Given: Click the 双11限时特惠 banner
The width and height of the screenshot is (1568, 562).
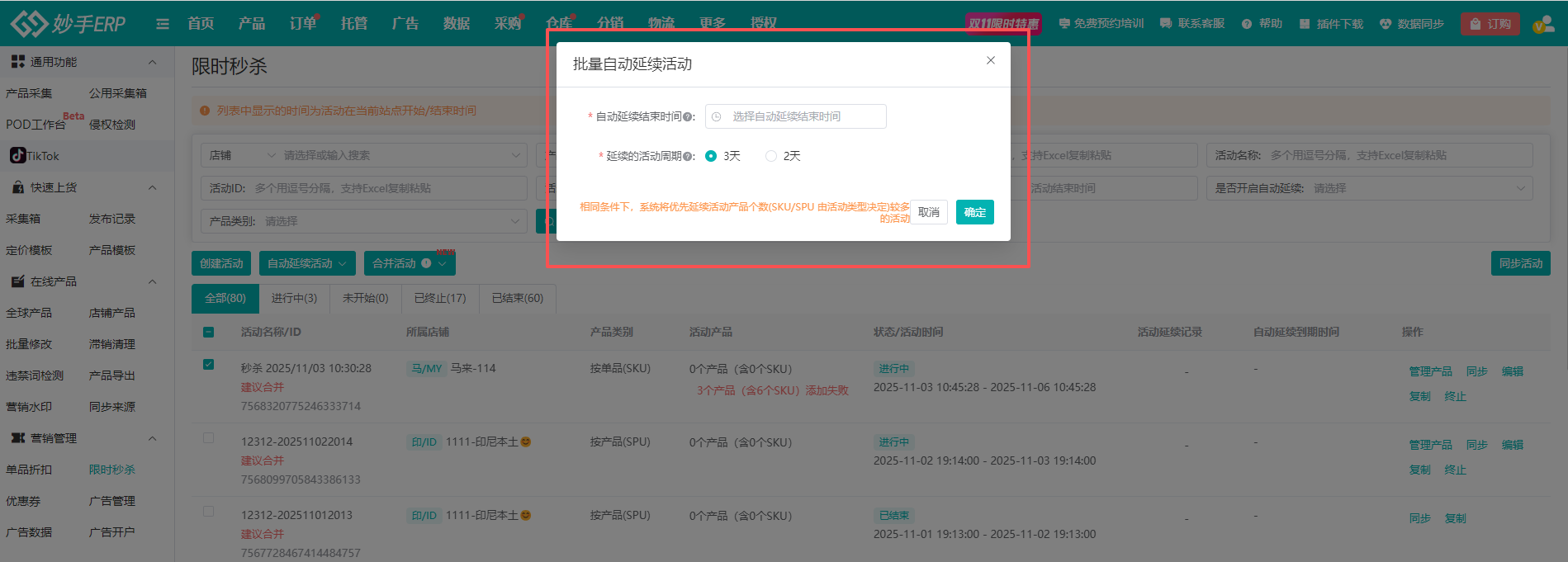Looking at the screenshot, I should tap(1004, 24).
